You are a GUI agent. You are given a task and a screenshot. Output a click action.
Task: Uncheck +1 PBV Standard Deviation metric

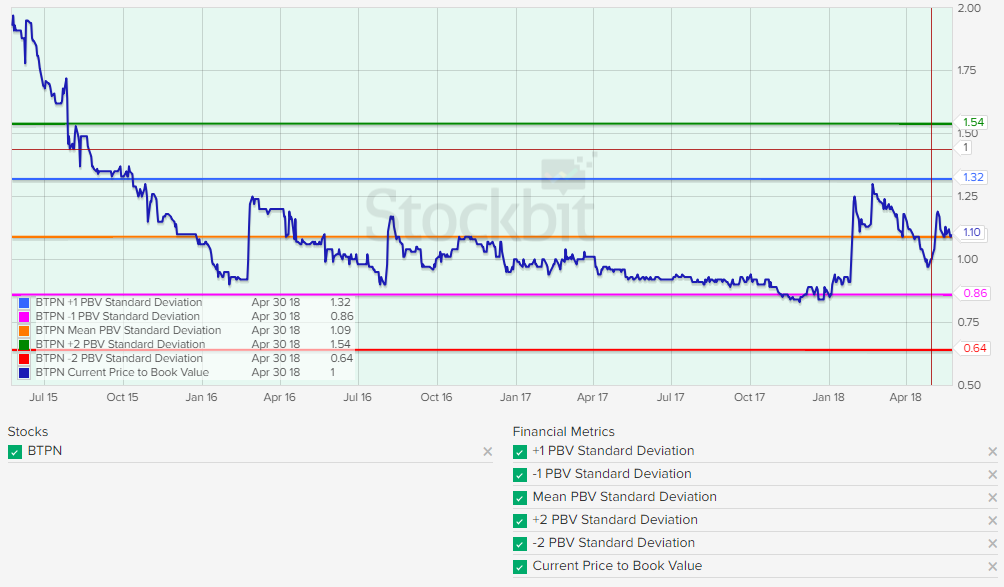pyautogui.click(x=520, y=452)
